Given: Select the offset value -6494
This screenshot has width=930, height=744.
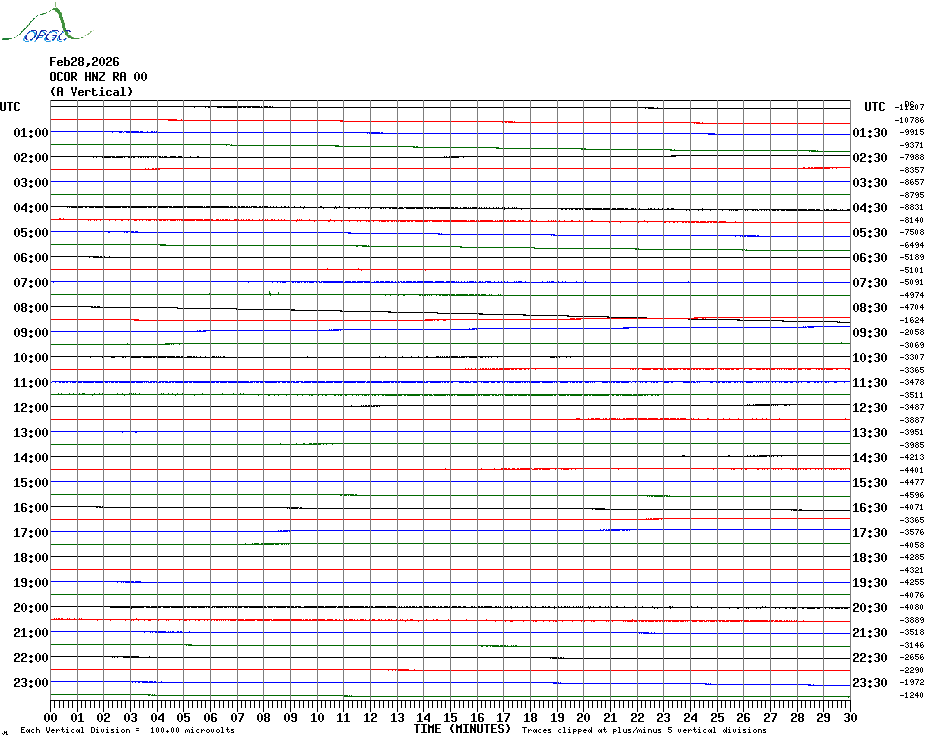Looking at the screenshot, I should click(x=912, y=244).
